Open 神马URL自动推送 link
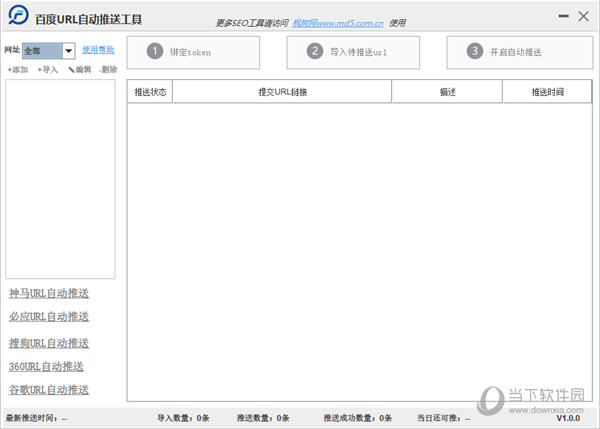The height and width of the screenshot is (429, 600). click(x=49, y=293)
